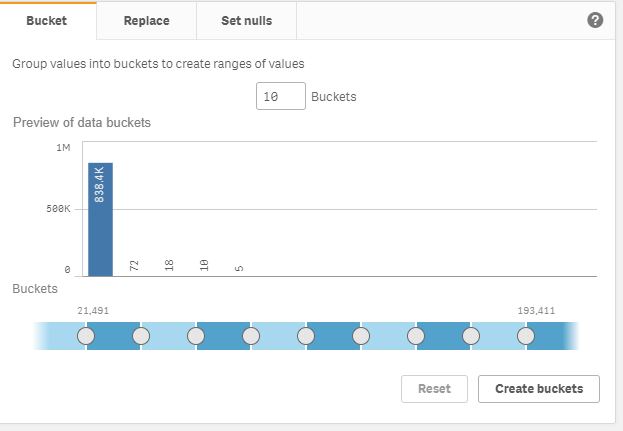Viewport: 623px width, 431px height.
Task: Select the eighth bucket slider handle from left
Action: coord(471,336)
